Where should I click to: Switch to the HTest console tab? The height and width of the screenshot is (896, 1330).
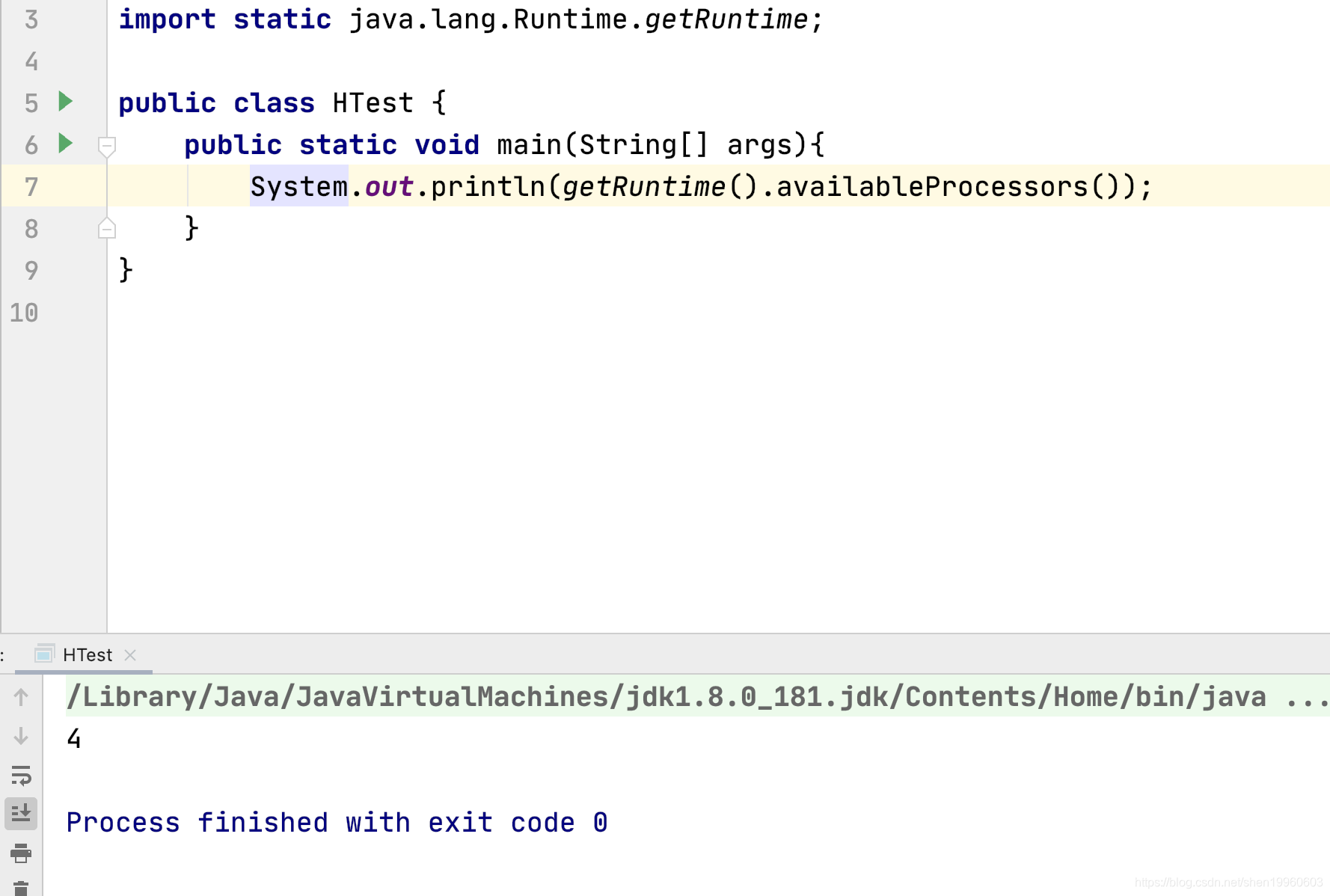click(87, 654)
